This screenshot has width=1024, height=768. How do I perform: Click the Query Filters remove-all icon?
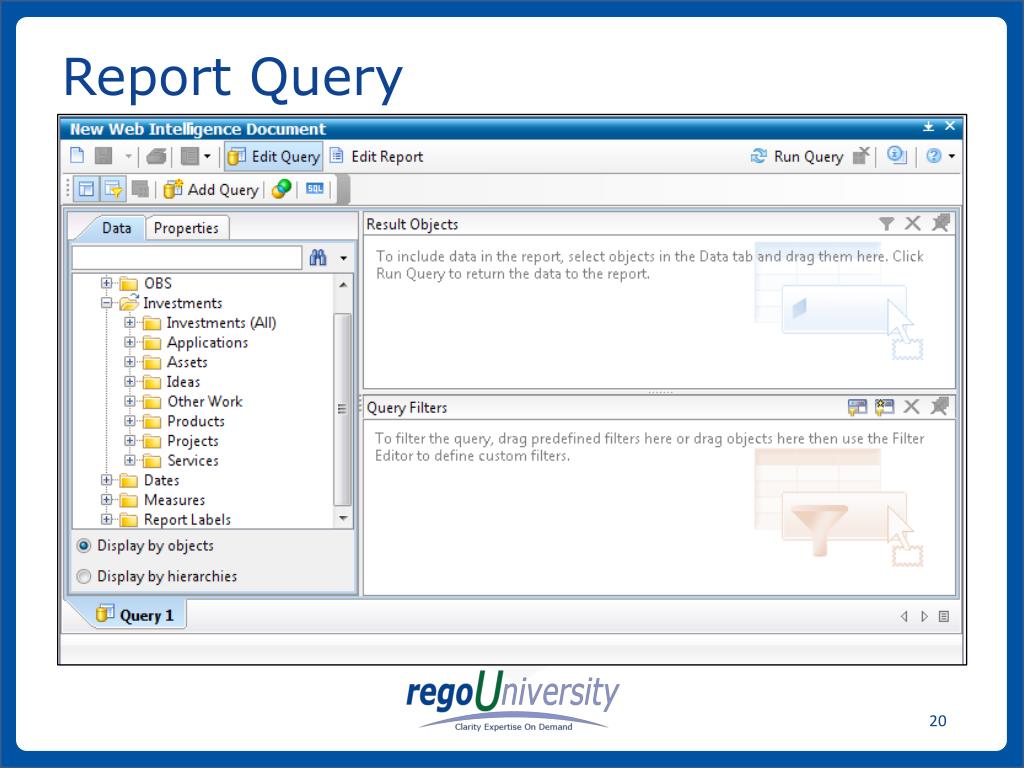[x=940, y=406]
